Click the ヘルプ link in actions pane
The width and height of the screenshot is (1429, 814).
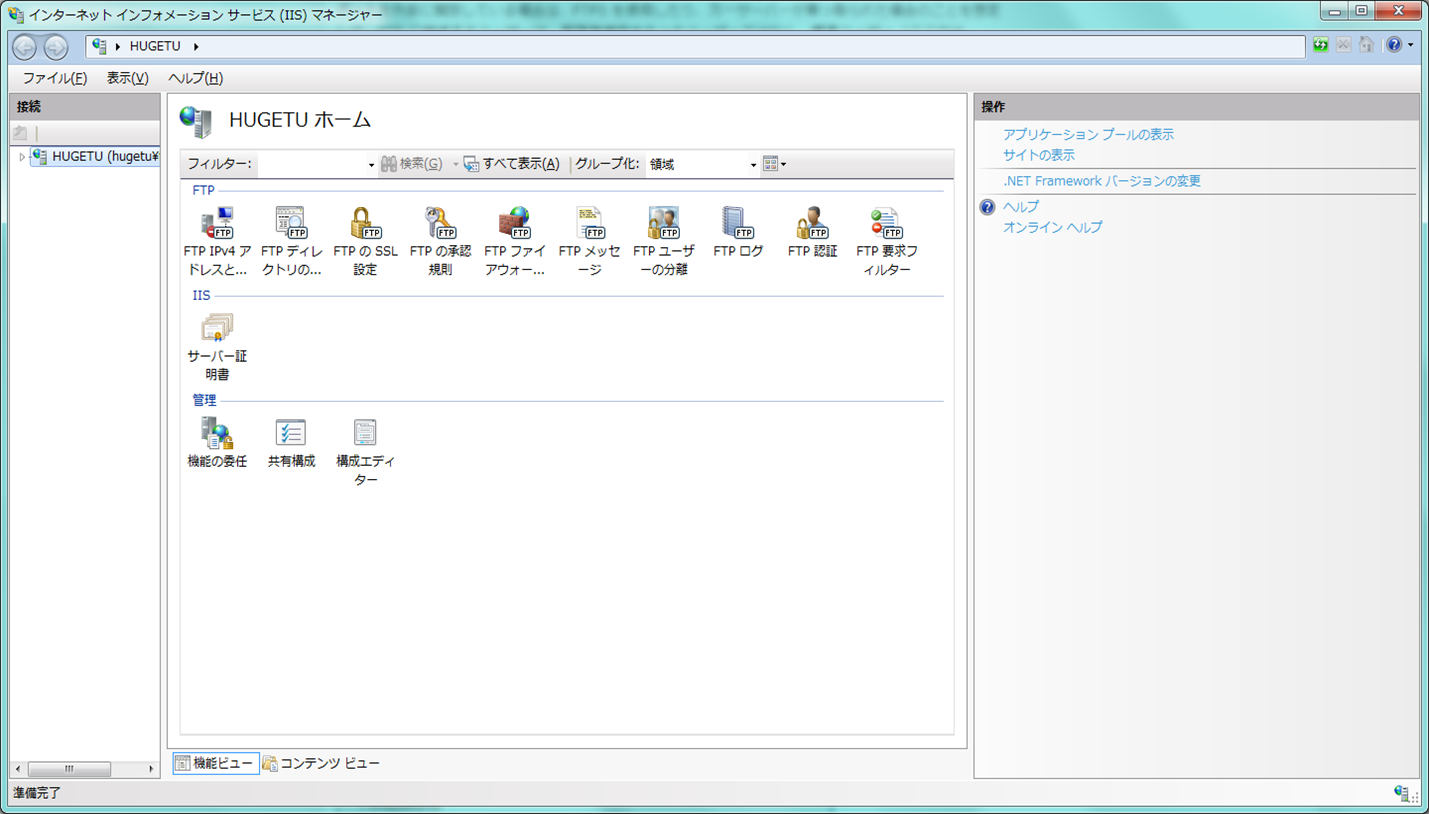coord(1021,206)
